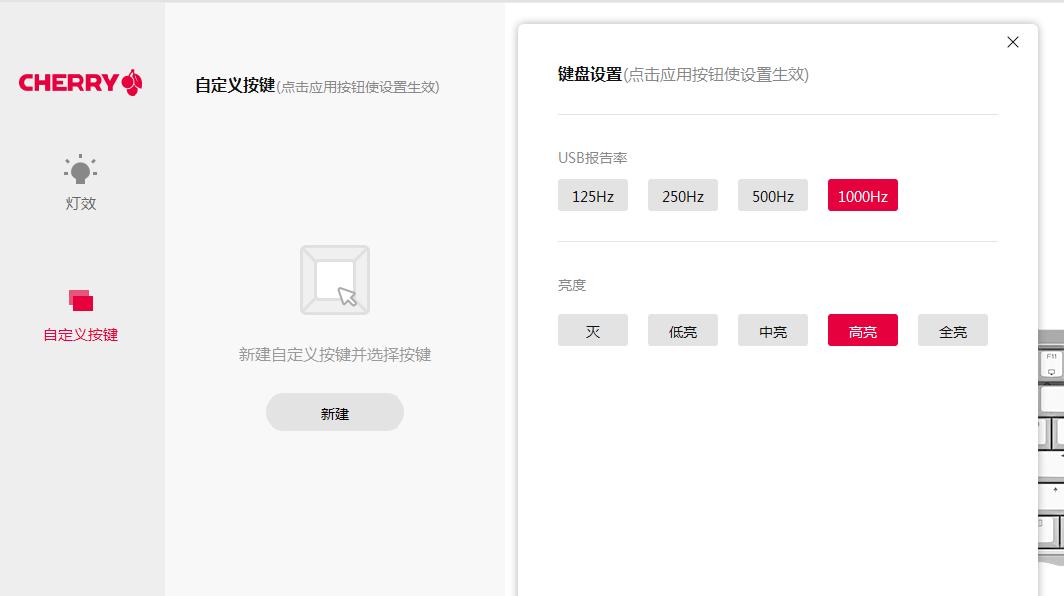Keep 1000Hz report rate selected

[862, 195]
